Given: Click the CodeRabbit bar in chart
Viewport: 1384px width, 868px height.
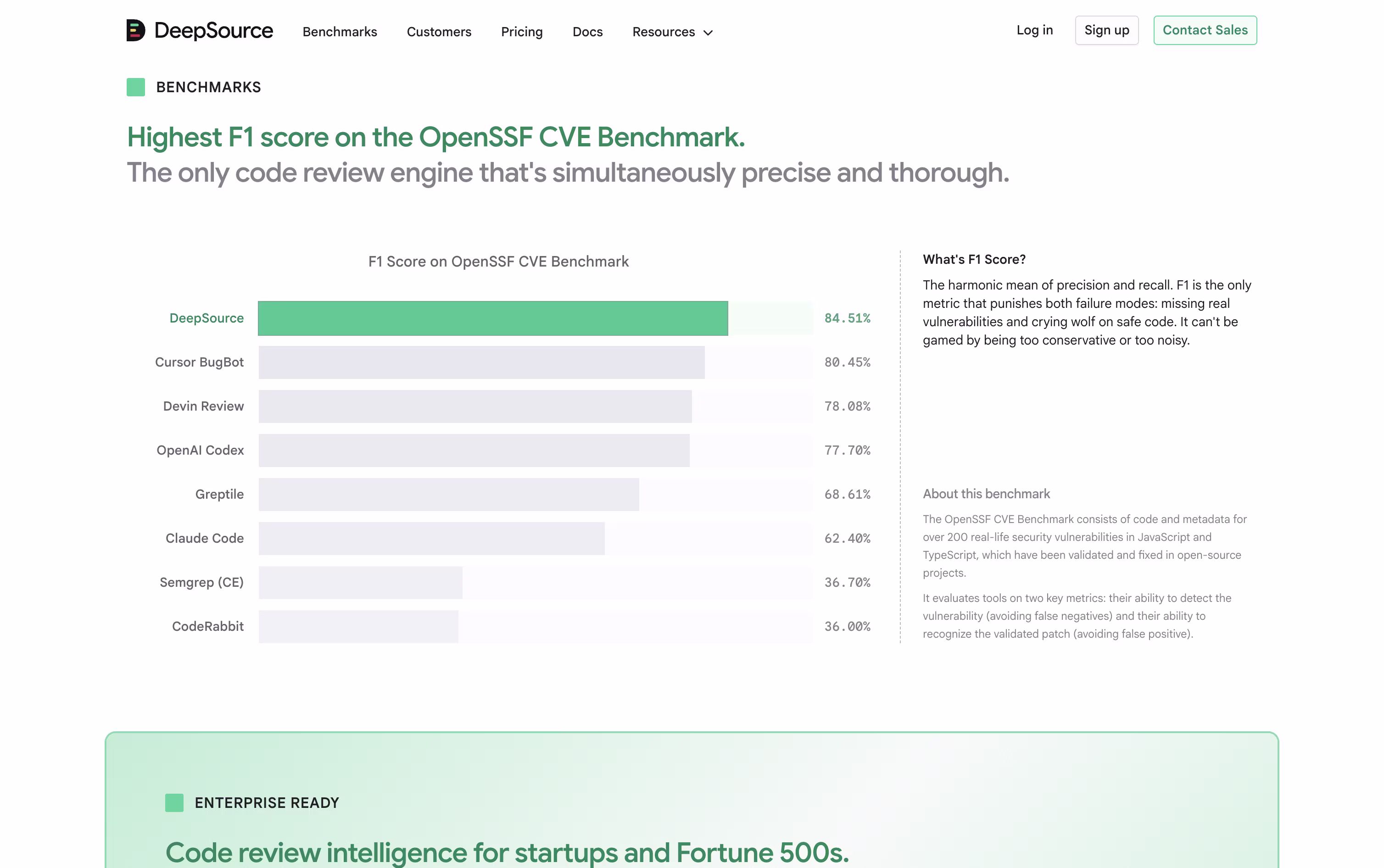Looking at the screenshot, I should (359, 626).
